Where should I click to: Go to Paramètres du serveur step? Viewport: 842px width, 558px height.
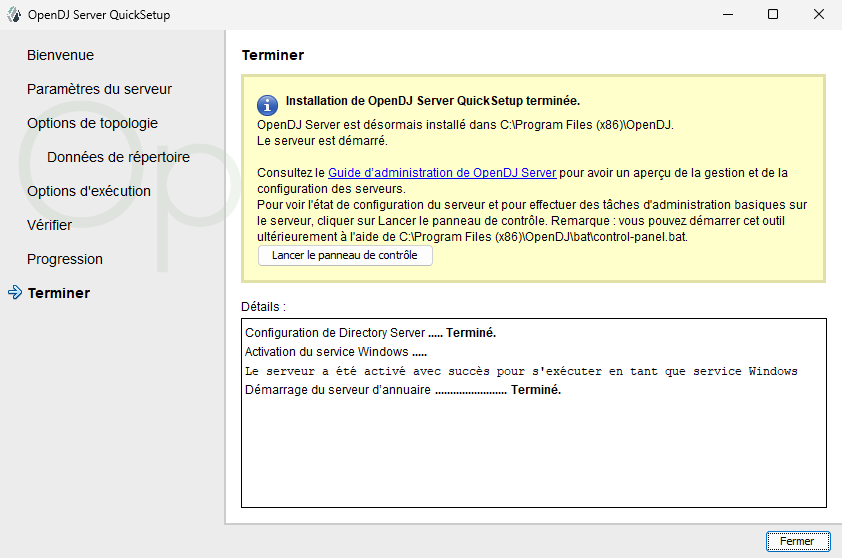(x=99, y=89)
